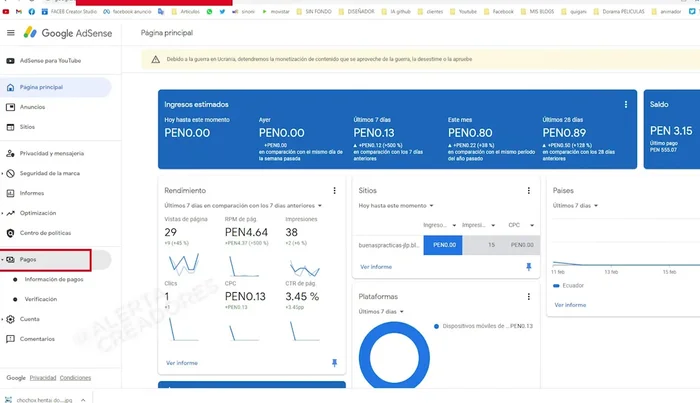The image size is (700, 403).
Task: Click the Gmail bookmark icon
Action: pyautogui.click(x=19, y=12)
